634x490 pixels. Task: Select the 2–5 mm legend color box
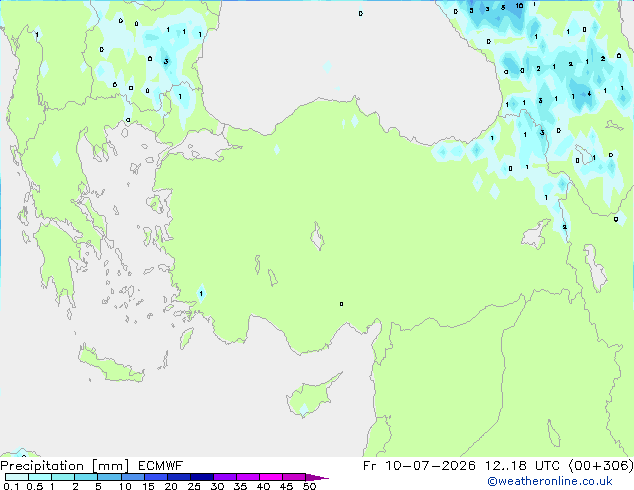pyautogui.click(x=86, y=477)
